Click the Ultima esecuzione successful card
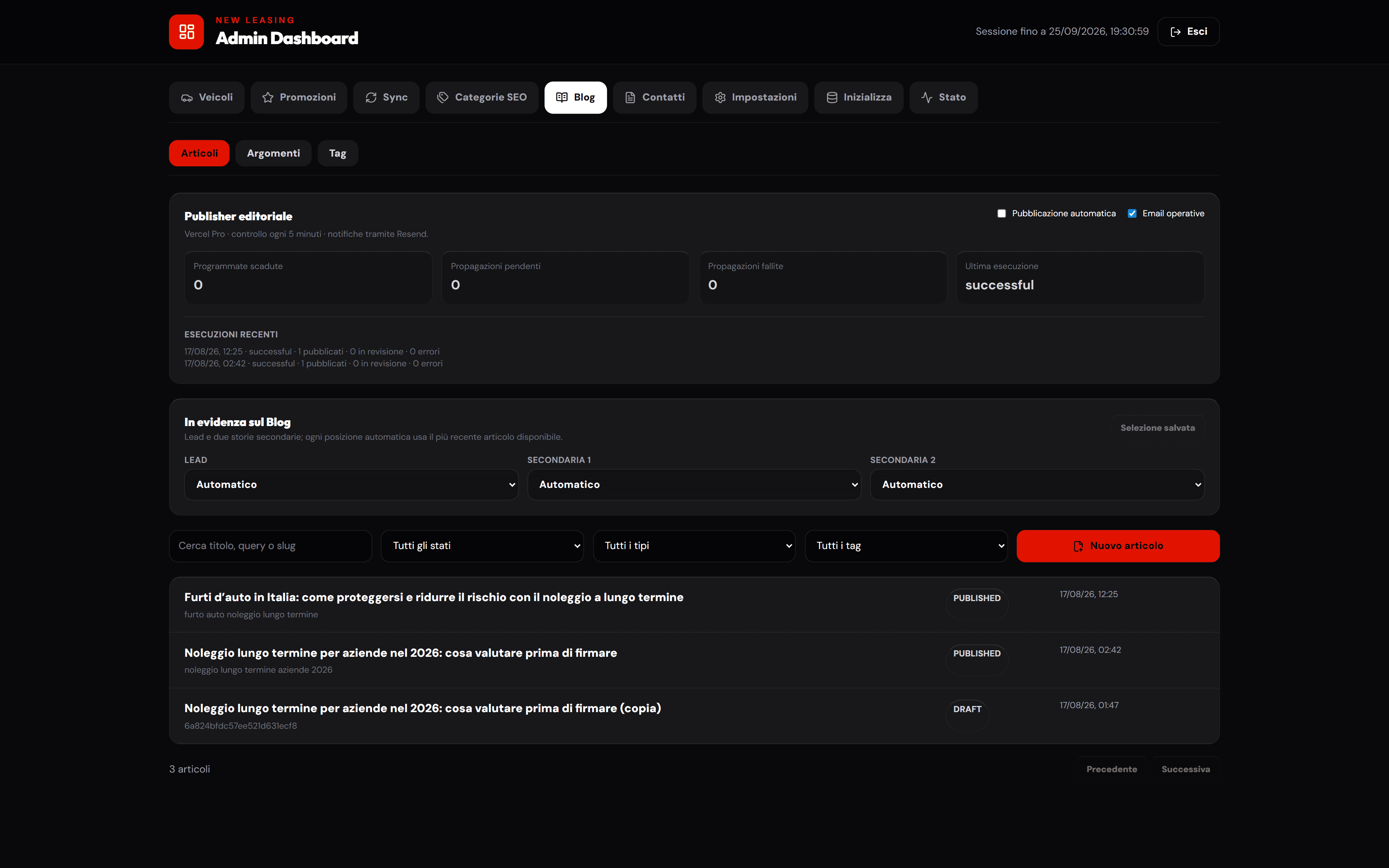Viewport: 1389px width, 868px height. [1080, 277]
